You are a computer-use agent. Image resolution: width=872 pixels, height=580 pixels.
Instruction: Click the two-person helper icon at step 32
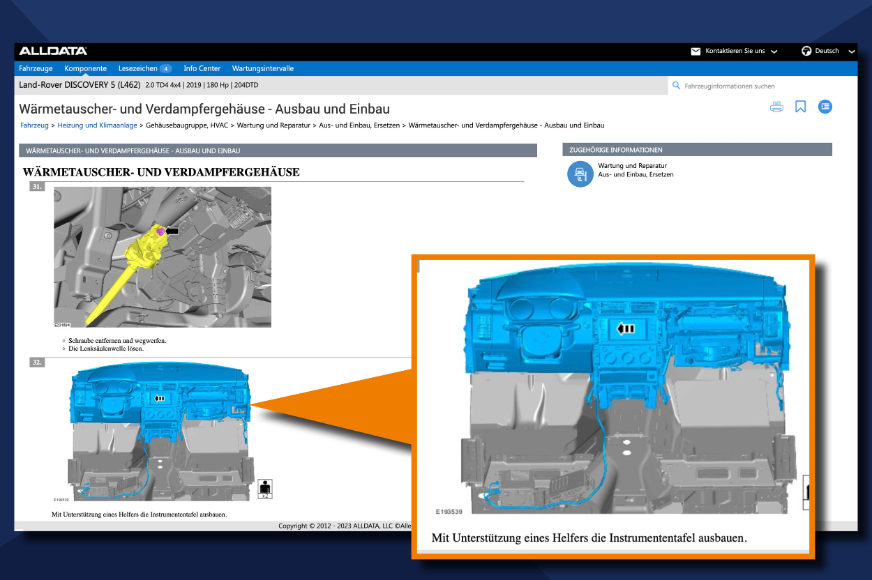coord(265,489)
